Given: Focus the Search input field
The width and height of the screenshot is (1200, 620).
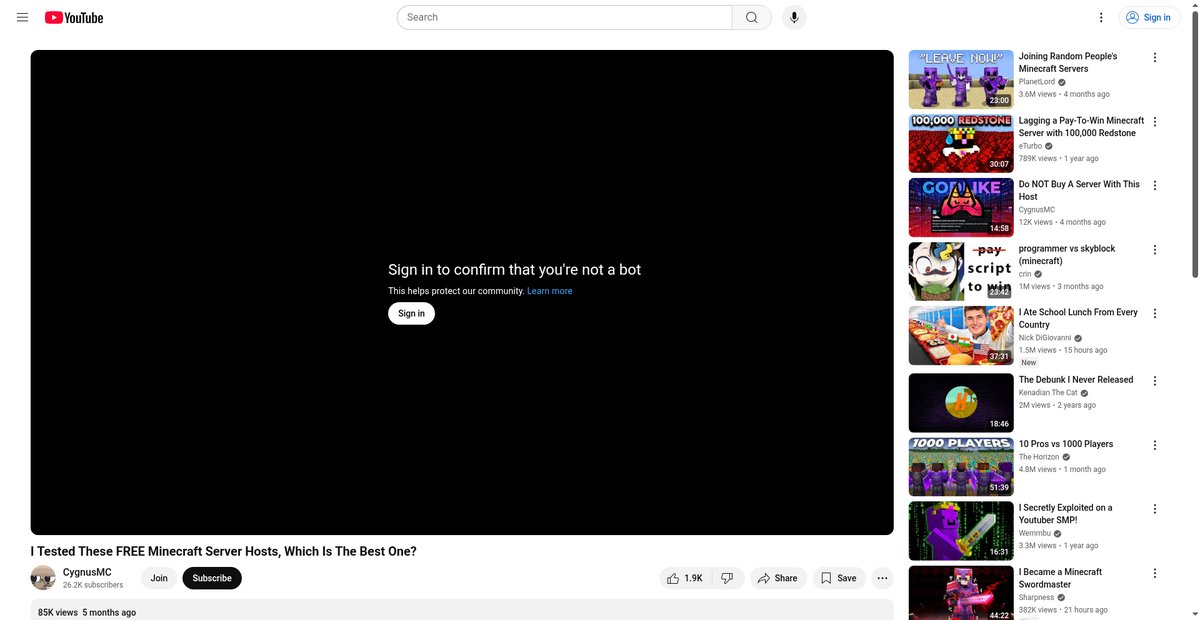Looking at the screenshot, I should 565,17.
